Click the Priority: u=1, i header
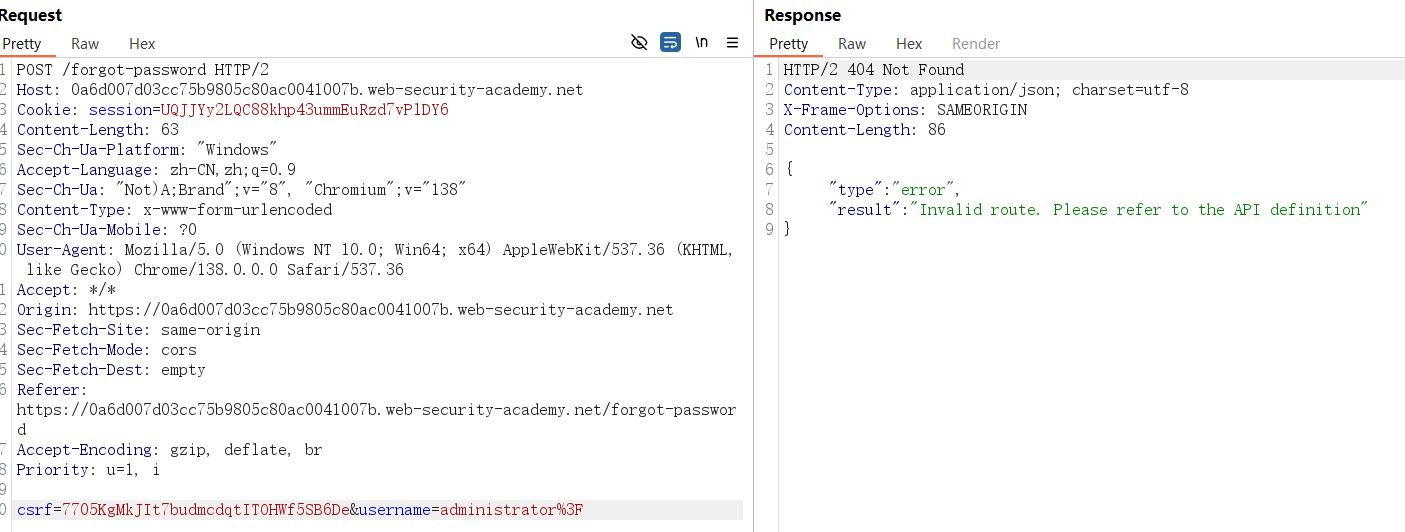 pyautogui.click(x=88, y=470)
